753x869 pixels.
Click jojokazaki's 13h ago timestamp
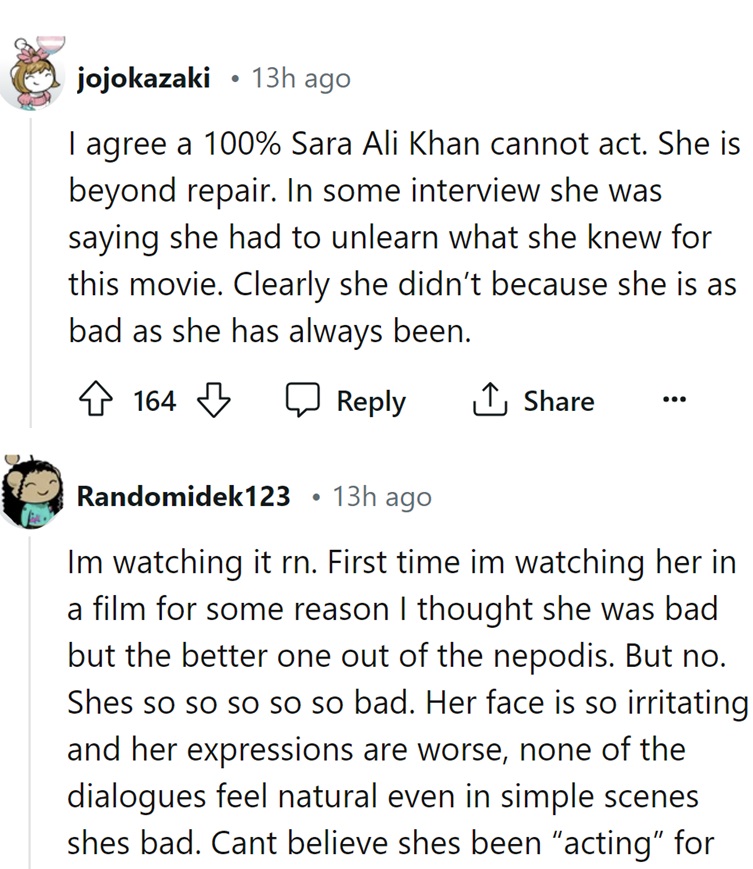(301, 78)
